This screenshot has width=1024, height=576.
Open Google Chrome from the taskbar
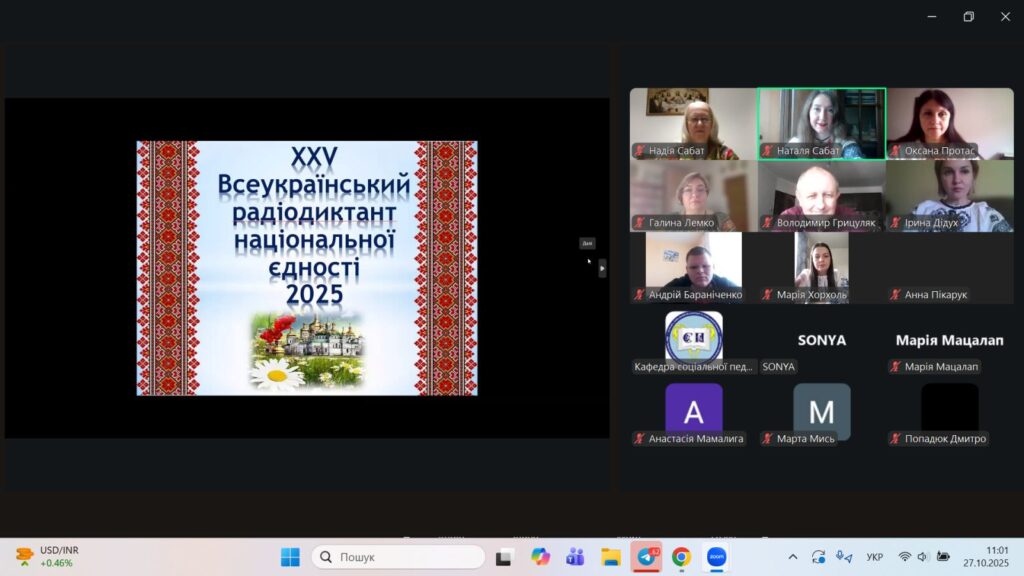coord(681,557)
